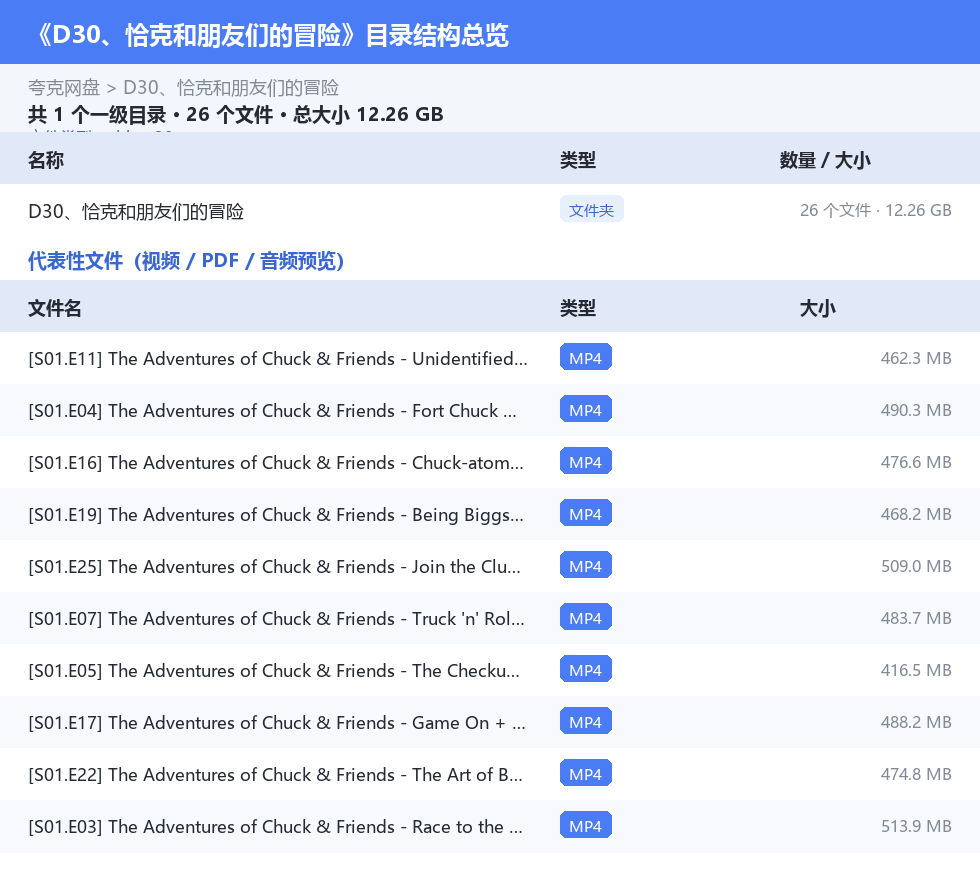Screen dimensions: 980x884
Task: Select the MP4 badge in the S01.E22 row
Action: (x=586, y=773)
